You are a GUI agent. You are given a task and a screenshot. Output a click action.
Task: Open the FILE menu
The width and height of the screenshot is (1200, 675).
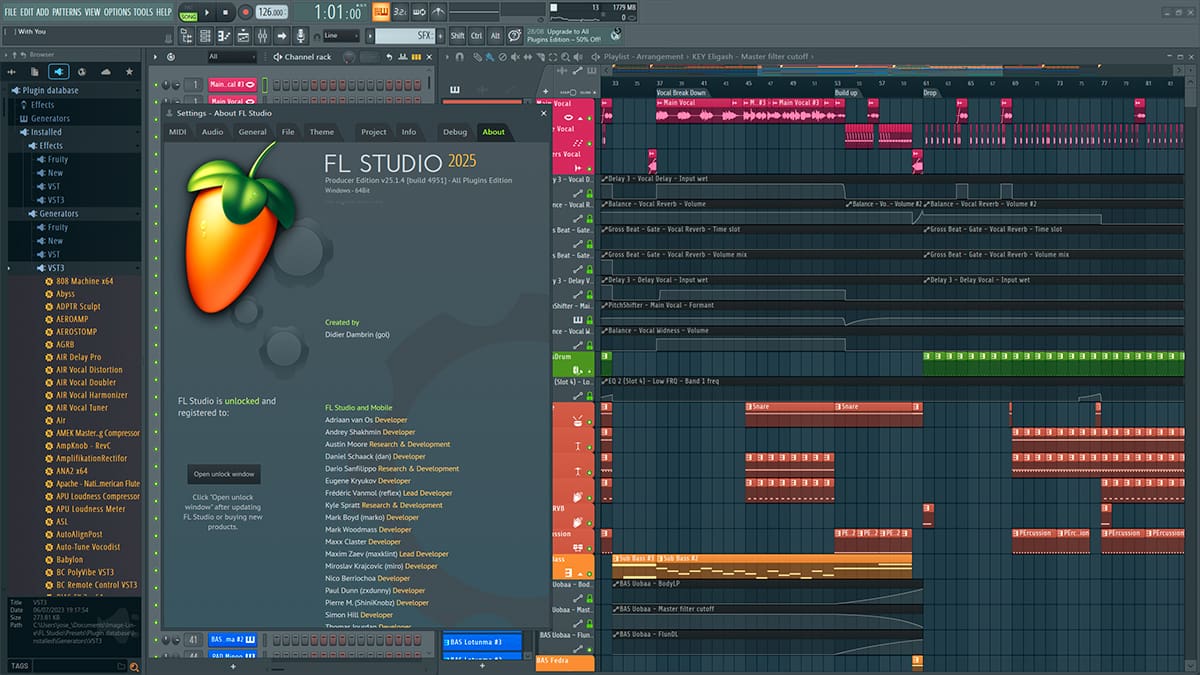tap(11, 12)
